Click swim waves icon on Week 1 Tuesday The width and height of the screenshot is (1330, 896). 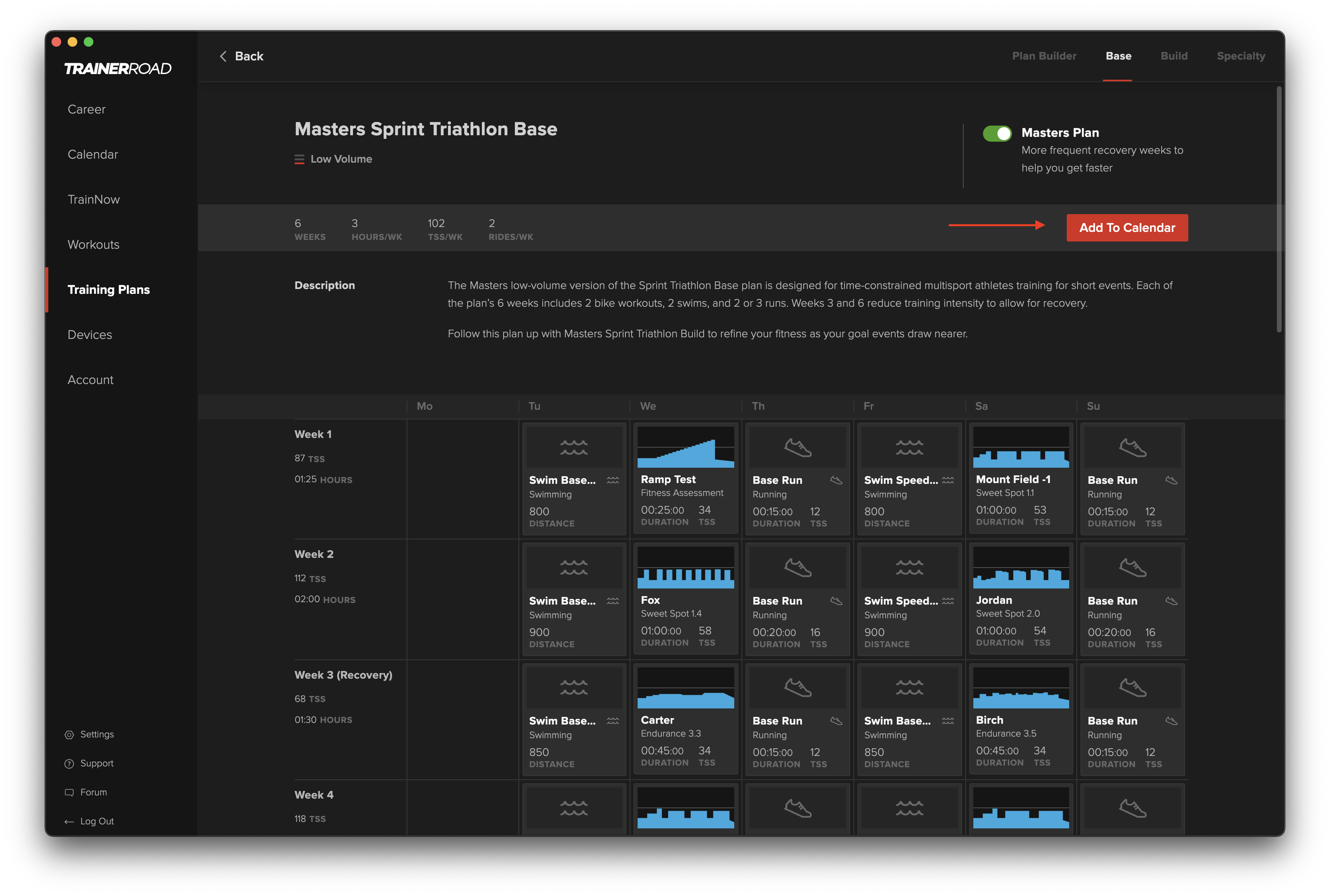point(574,448)
